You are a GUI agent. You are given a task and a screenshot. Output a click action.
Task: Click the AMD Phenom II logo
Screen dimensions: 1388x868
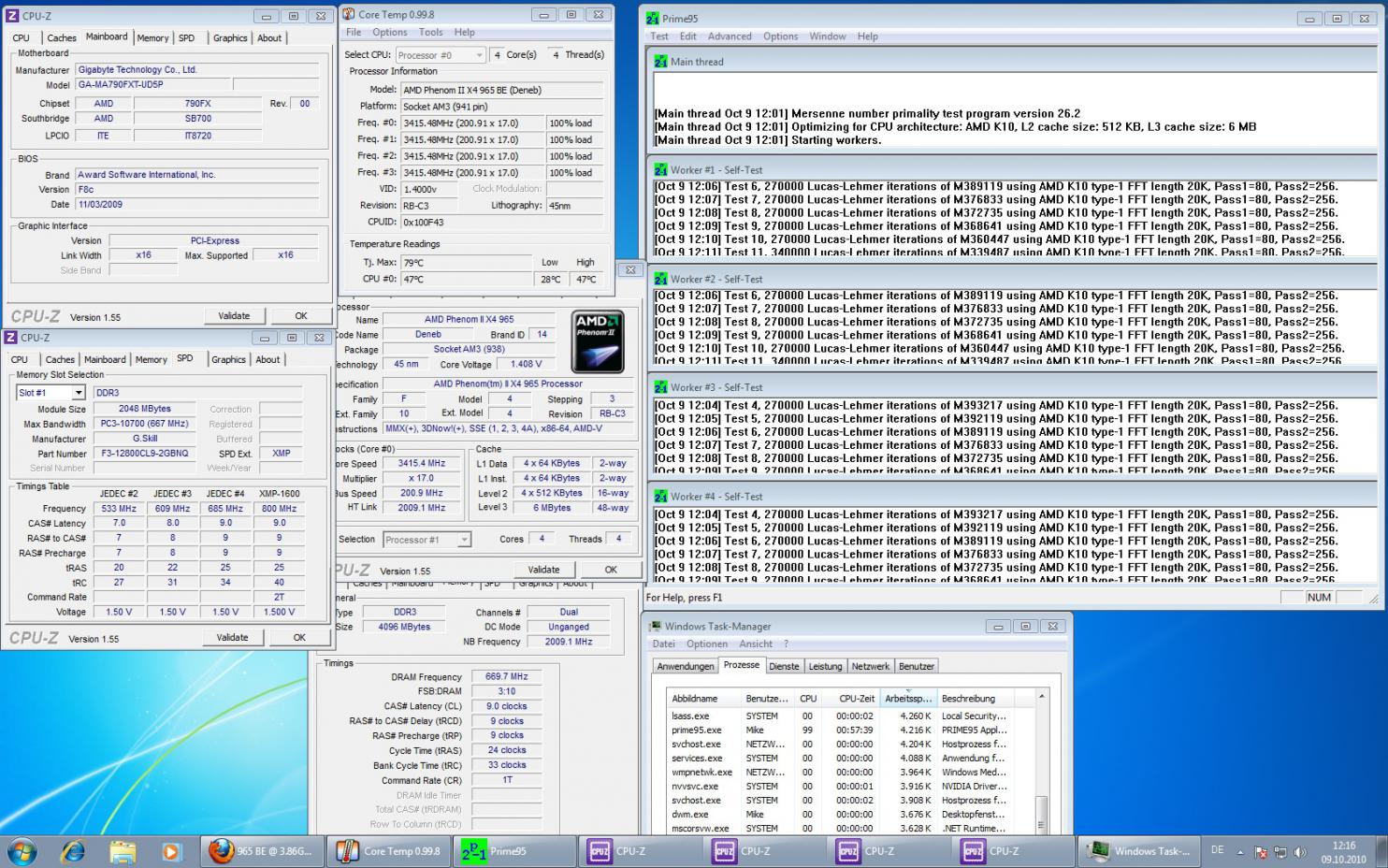coord(597,342)
